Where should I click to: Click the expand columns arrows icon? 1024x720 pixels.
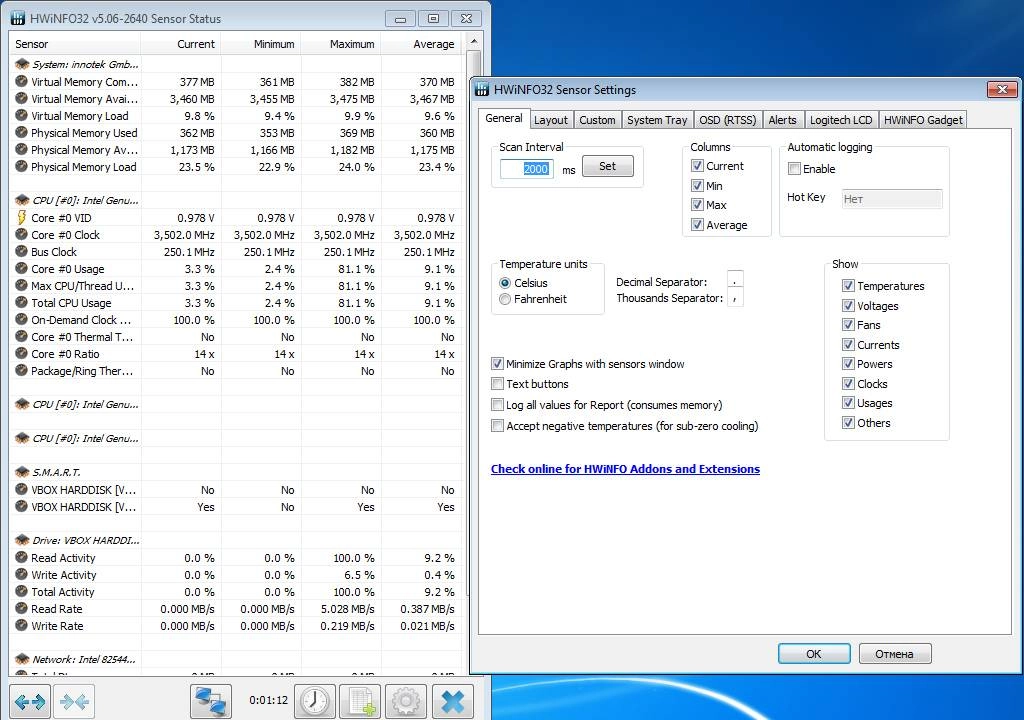[x=30, y=702]
